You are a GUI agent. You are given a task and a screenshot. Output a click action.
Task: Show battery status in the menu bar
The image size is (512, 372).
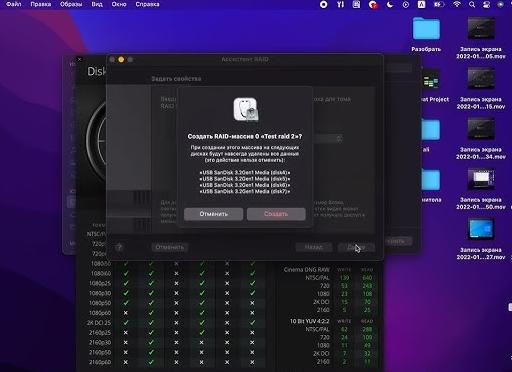click(x=439, y=4)
